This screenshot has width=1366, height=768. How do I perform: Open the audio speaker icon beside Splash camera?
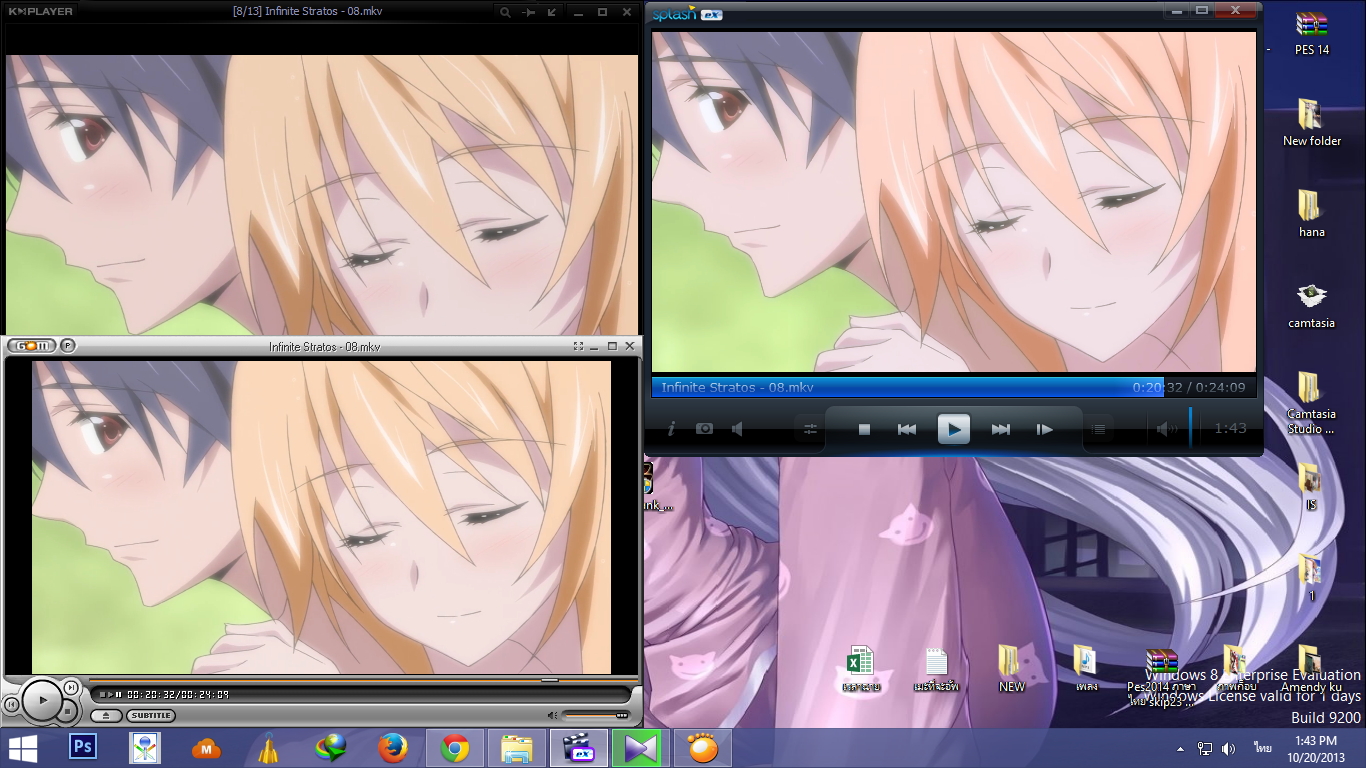[738, 429]
